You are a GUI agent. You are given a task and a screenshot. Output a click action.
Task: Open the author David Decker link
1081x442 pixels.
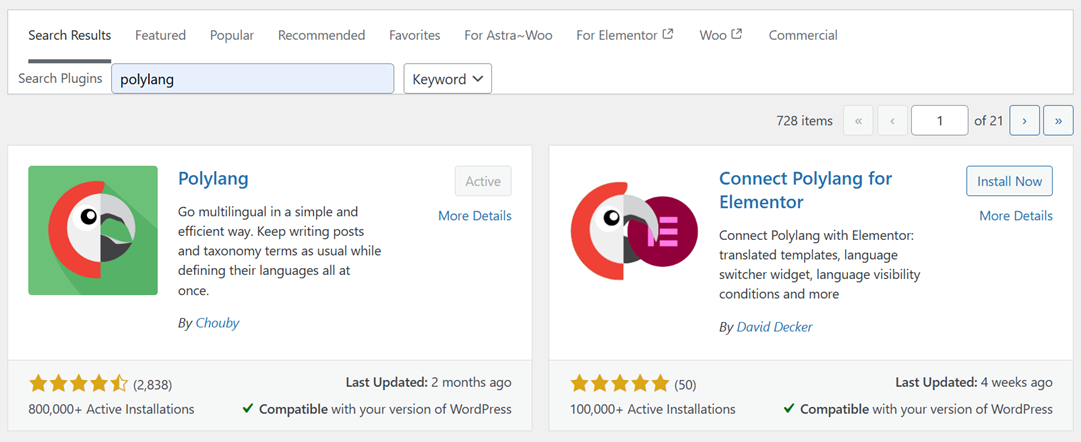coord(774,327)
